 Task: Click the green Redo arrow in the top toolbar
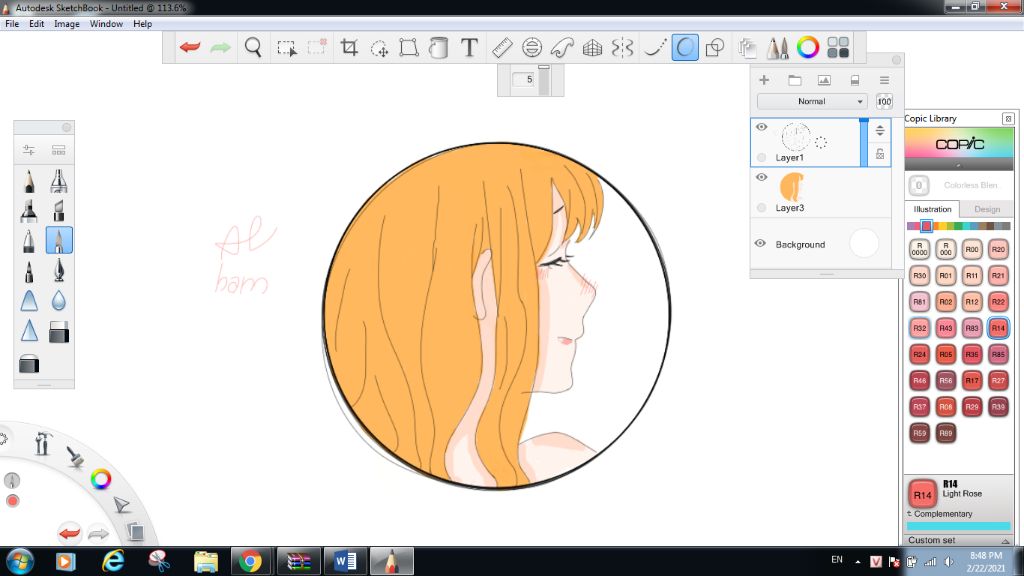coord(221,48)
